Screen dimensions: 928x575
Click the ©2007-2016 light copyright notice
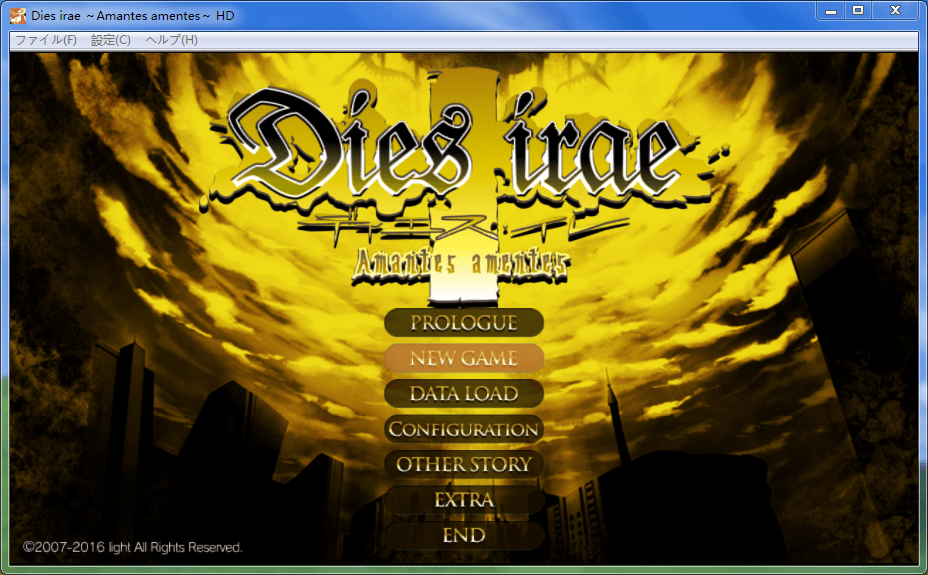tap(133, 547)
